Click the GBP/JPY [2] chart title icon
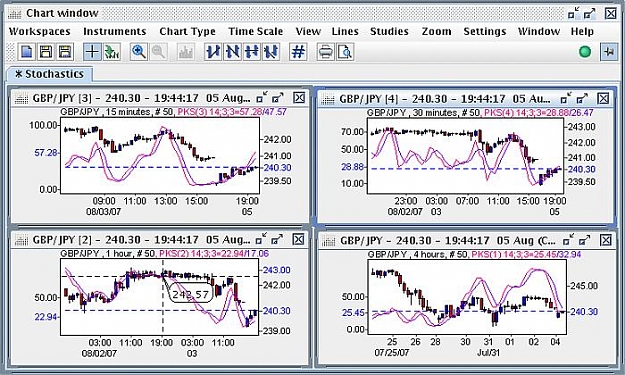 tap(21, 240)
